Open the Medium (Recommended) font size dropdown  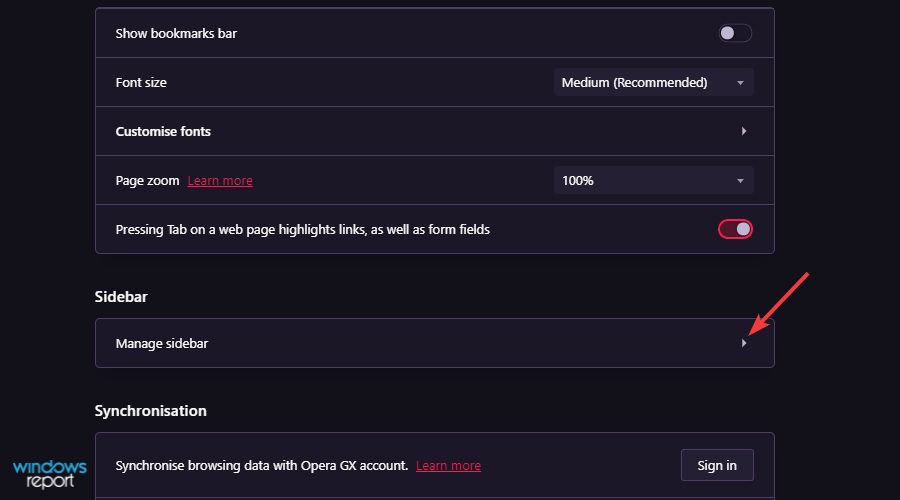click(654, 83)
